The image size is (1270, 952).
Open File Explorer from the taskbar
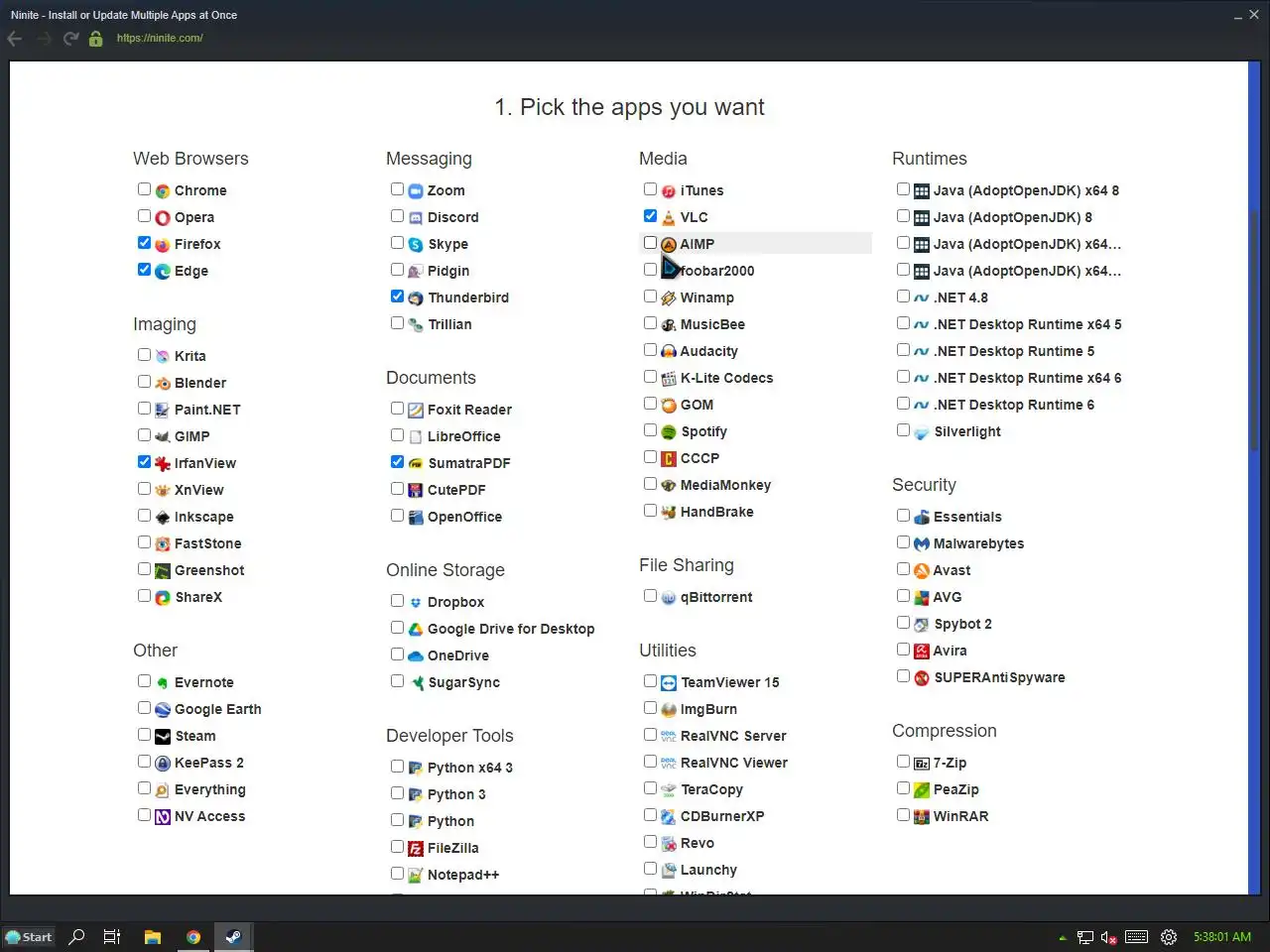(x=153, y=937)
